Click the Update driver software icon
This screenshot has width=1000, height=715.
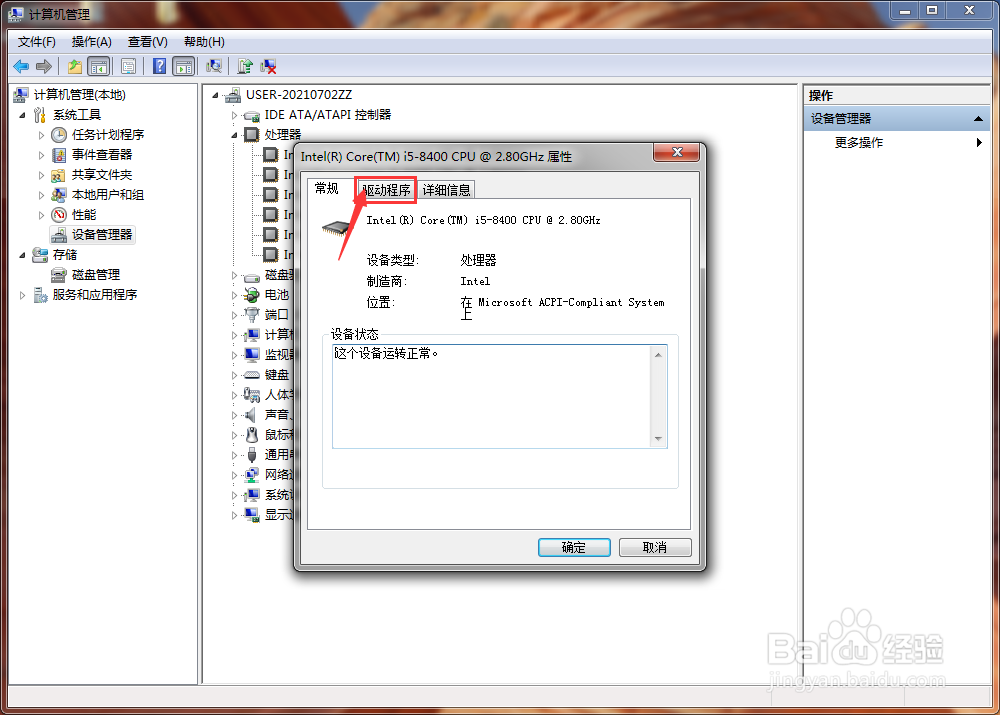coord(245,66)
